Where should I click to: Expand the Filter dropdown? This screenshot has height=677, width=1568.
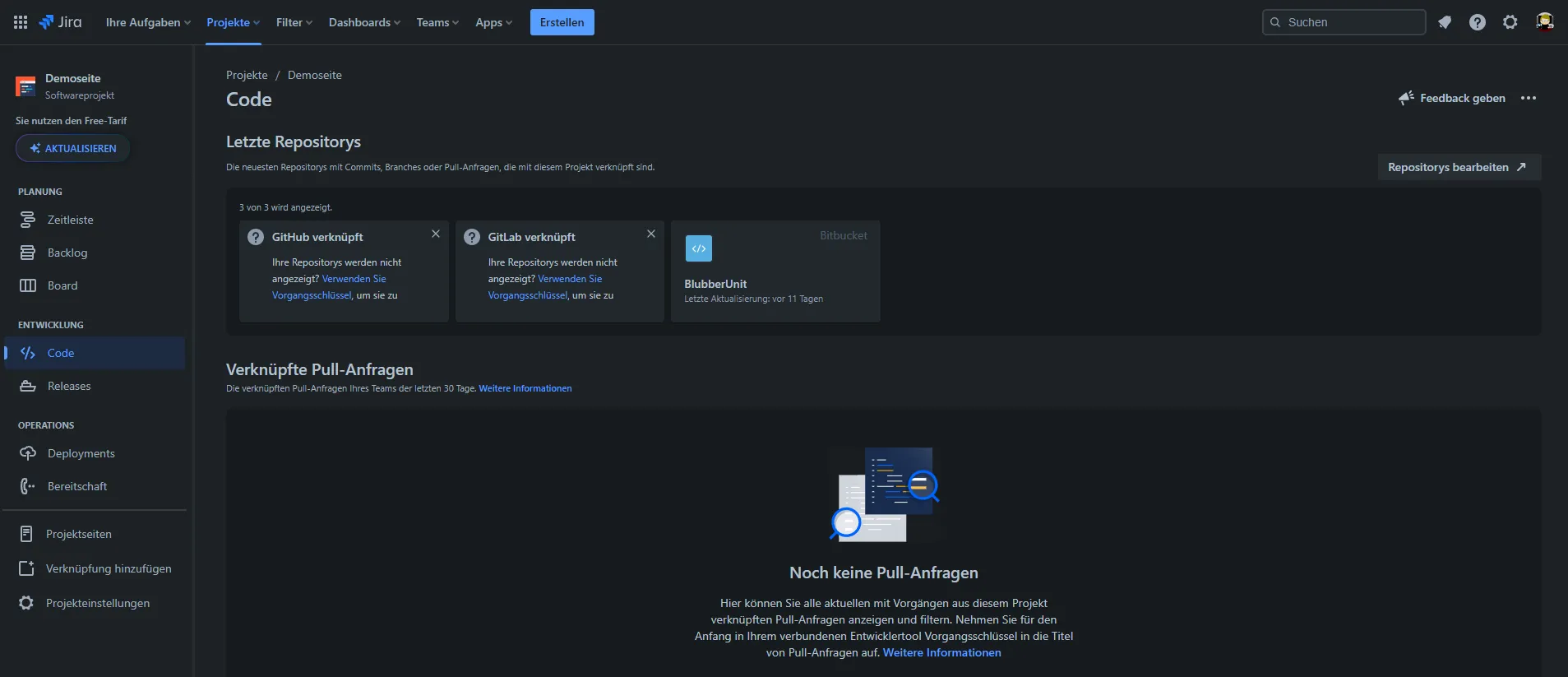(x=294, y=22)
